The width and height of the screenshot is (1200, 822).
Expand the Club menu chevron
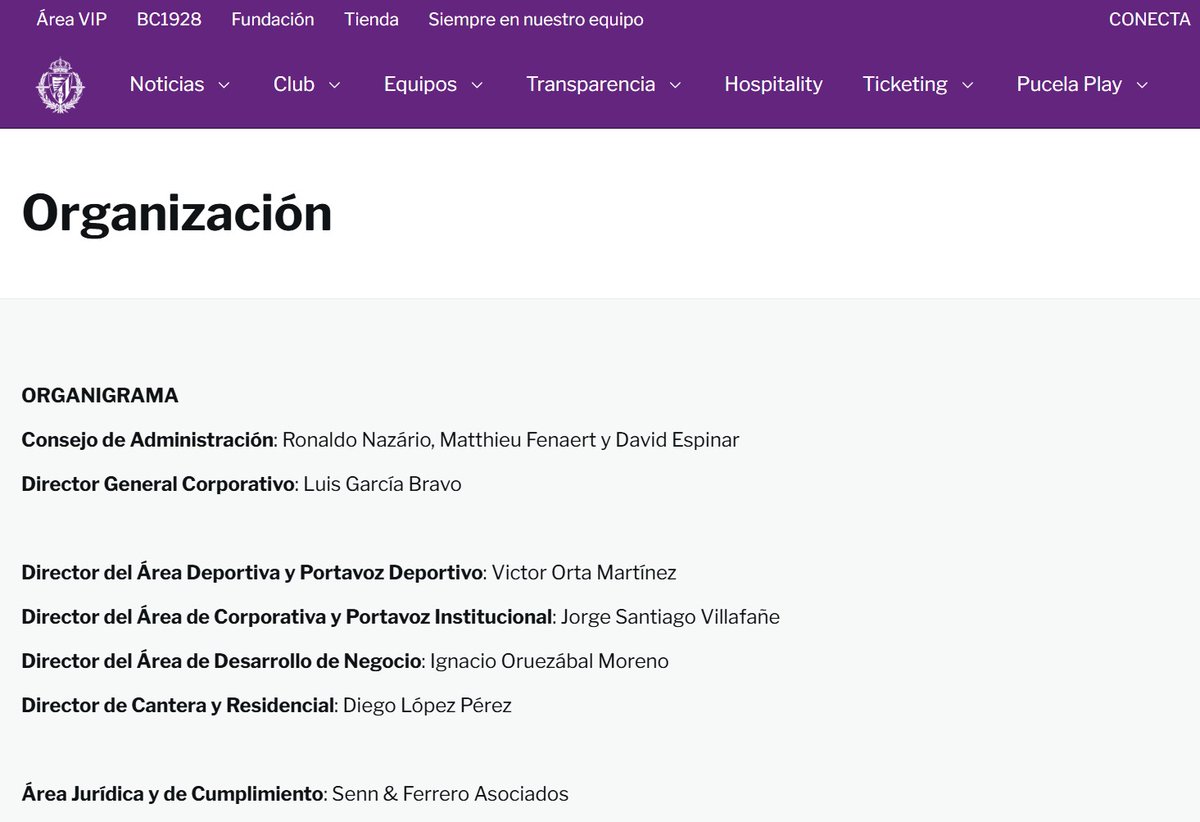click(x=334, y=85)
